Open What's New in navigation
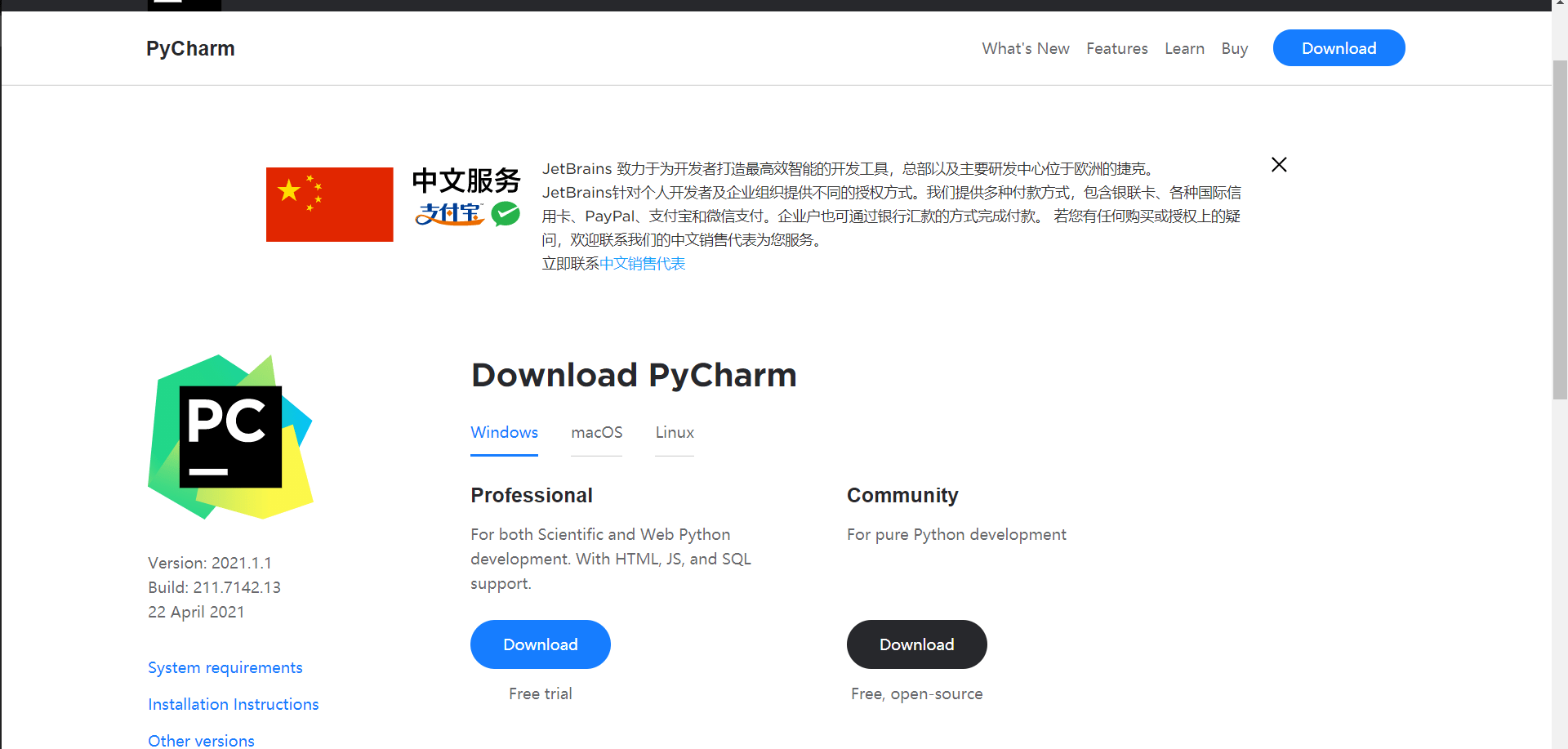The height and width of the screenshot is (749, 1568). 1026,49
